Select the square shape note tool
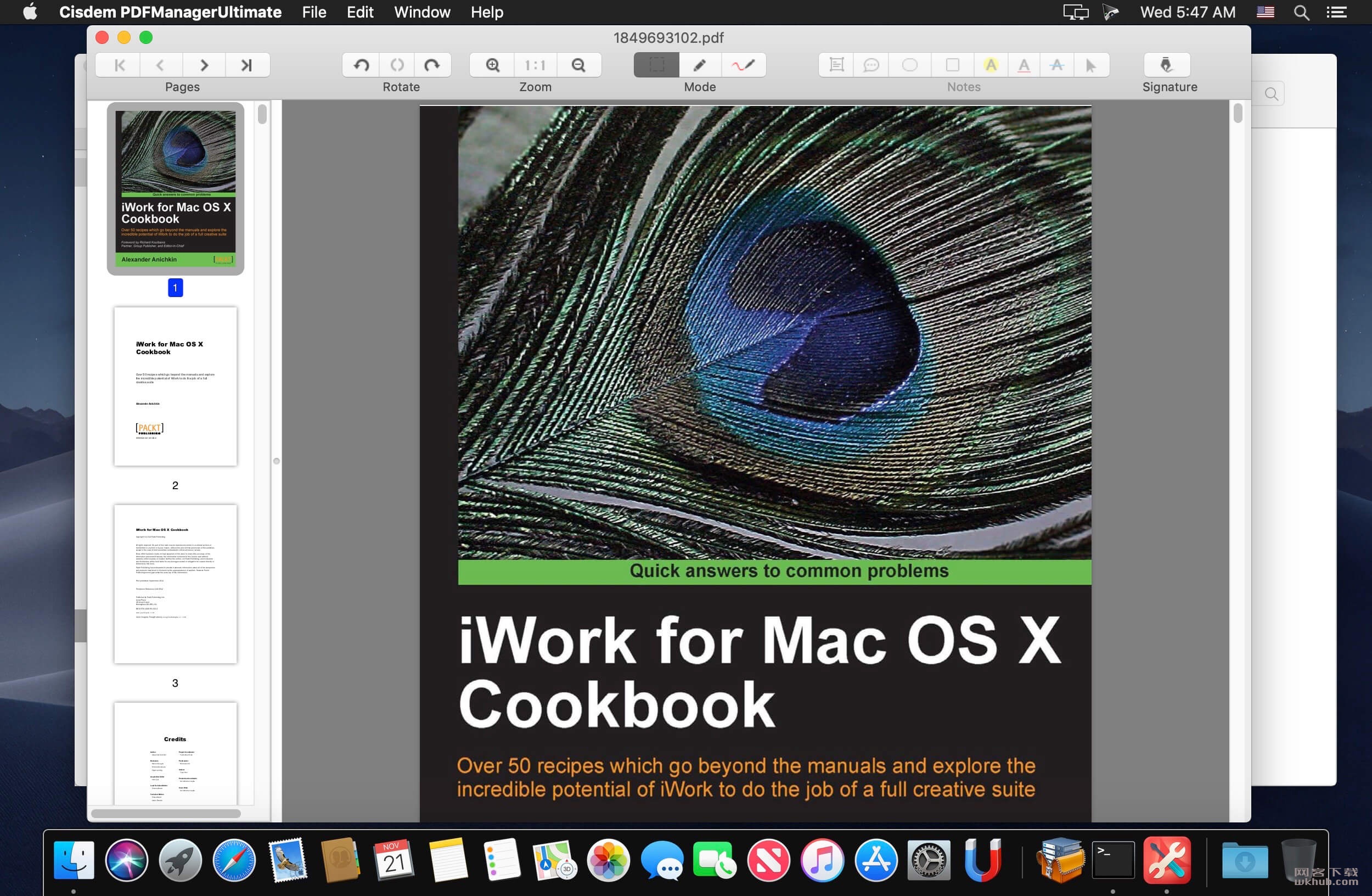Image resolution: width=1372 pixels, height=896 pixels. pos(953,65)
